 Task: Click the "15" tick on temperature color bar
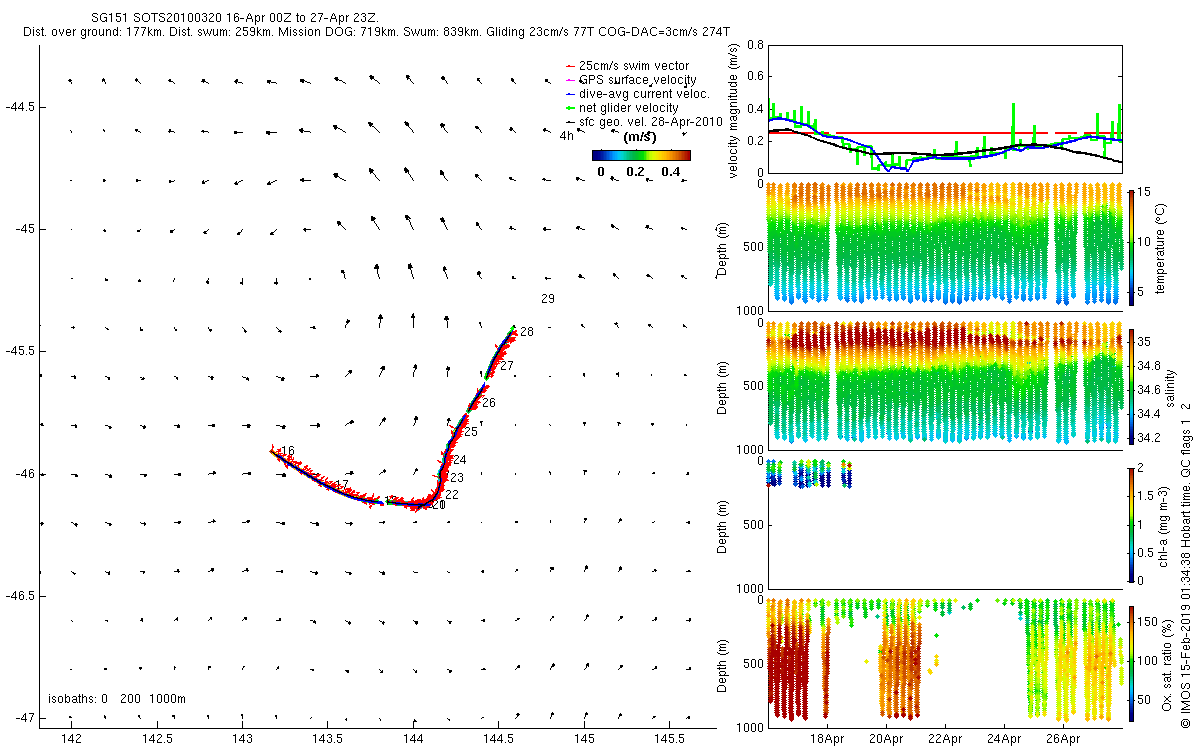coord(1145,192)
